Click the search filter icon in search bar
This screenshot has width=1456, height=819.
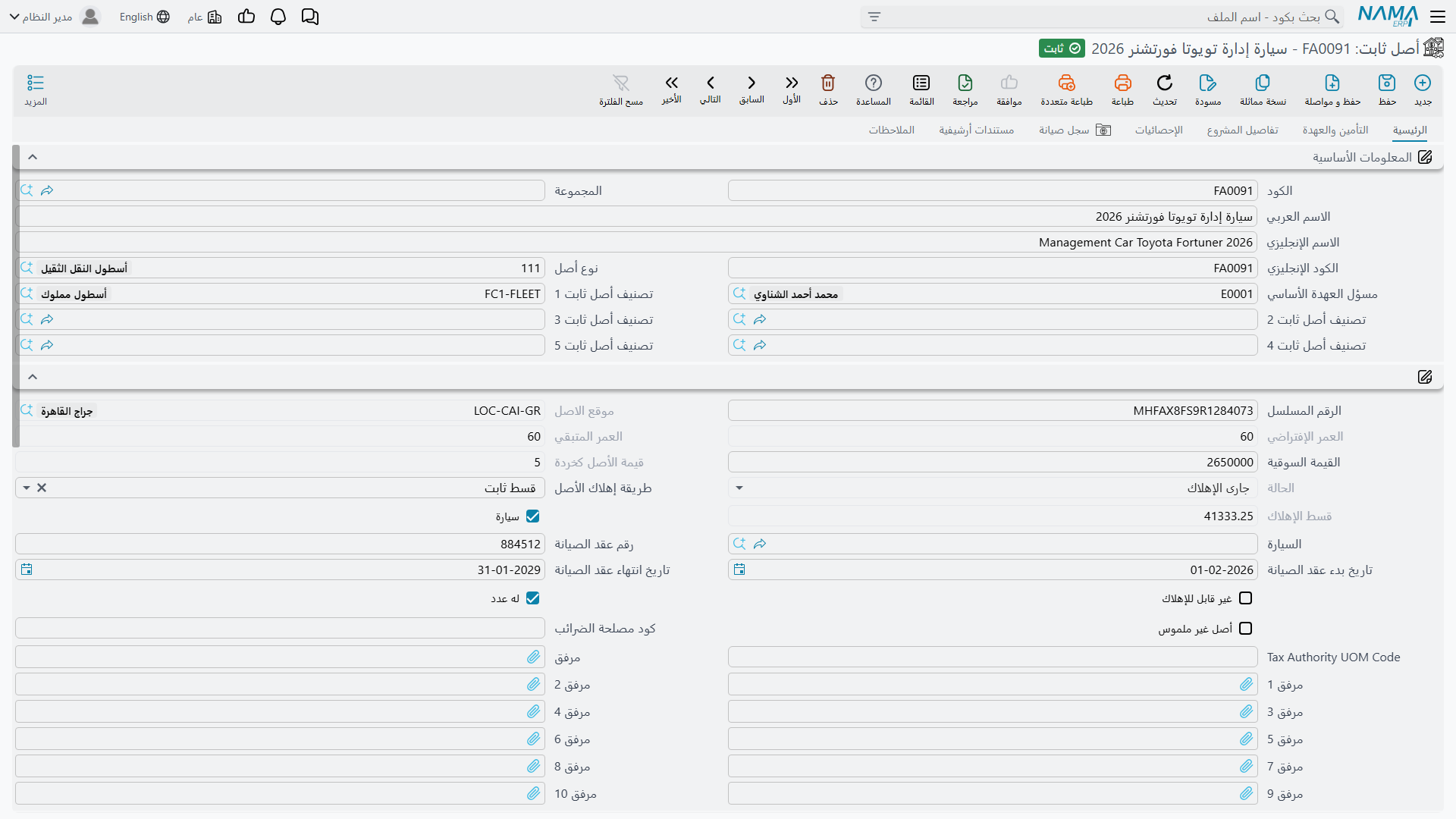874,17
